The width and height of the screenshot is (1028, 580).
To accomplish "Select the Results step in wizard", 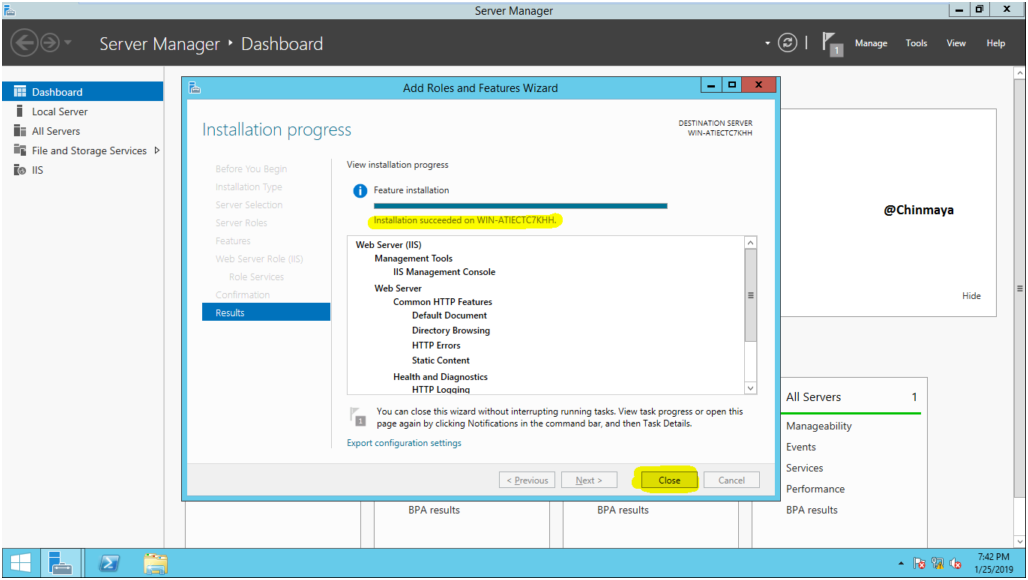I will [266, 313].
